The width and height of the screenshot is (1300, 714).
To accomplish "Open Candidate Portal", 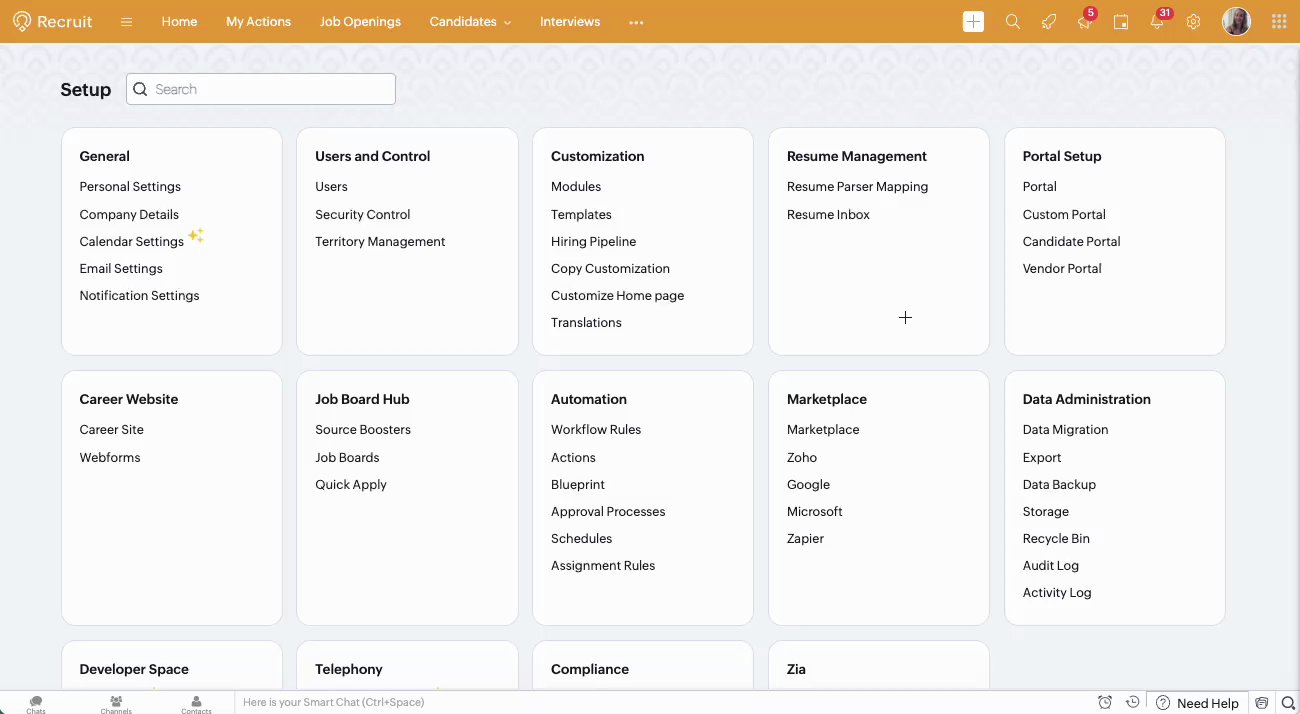I will tap(1071, 242).
